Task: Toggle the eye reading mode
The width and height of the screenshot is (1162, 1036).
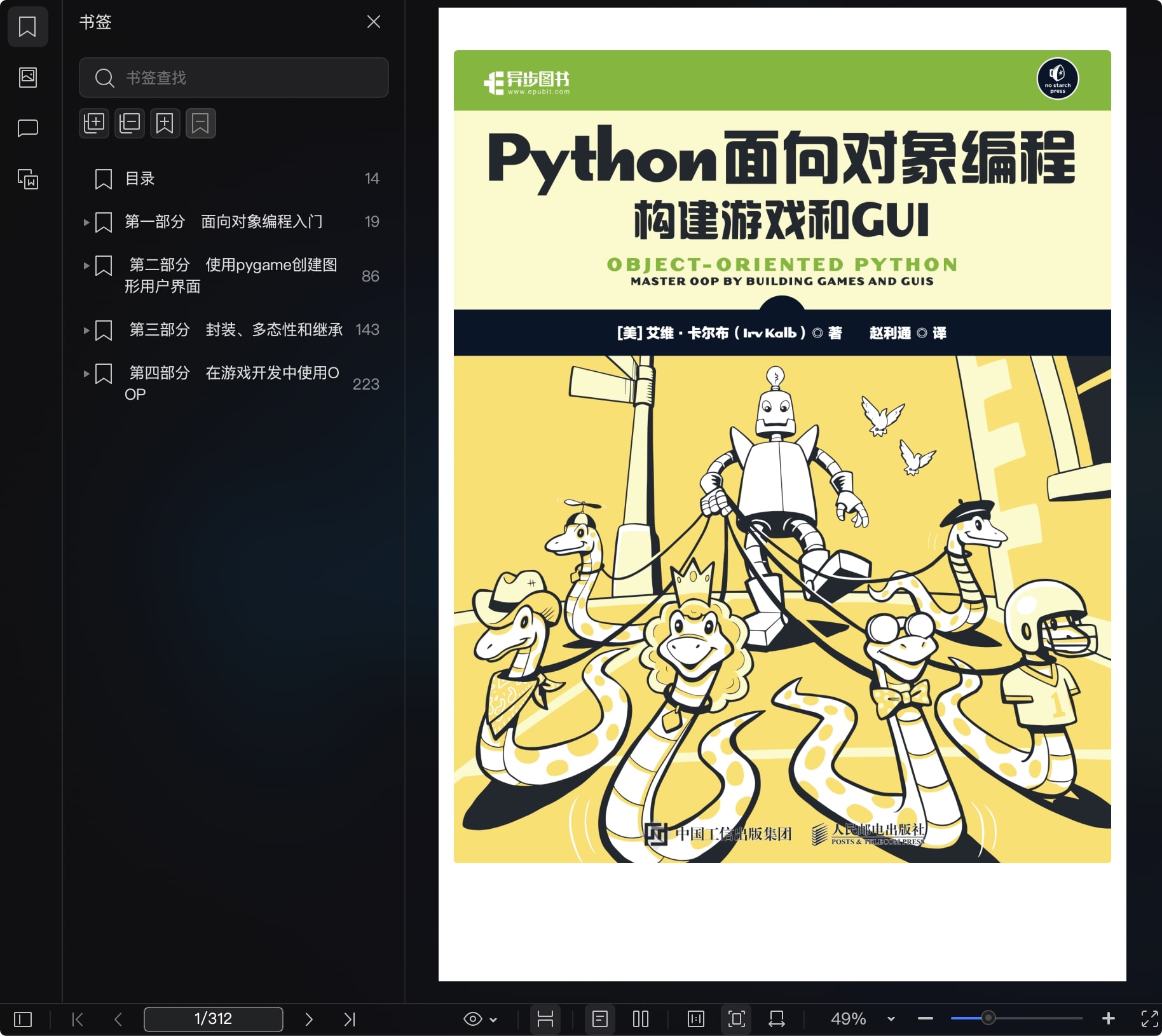Action: pyautogui.click(x=472, y=1019)
